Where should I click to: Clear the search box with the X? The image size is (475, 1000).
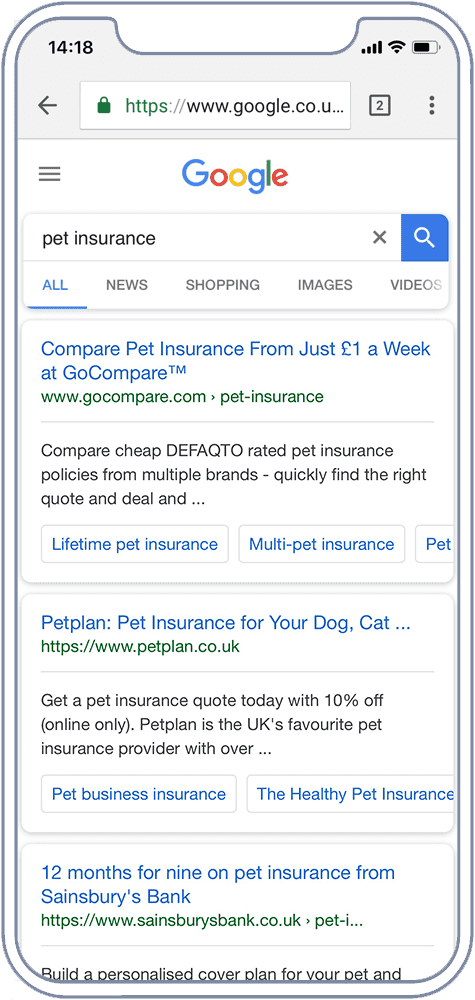click(379, 238)
